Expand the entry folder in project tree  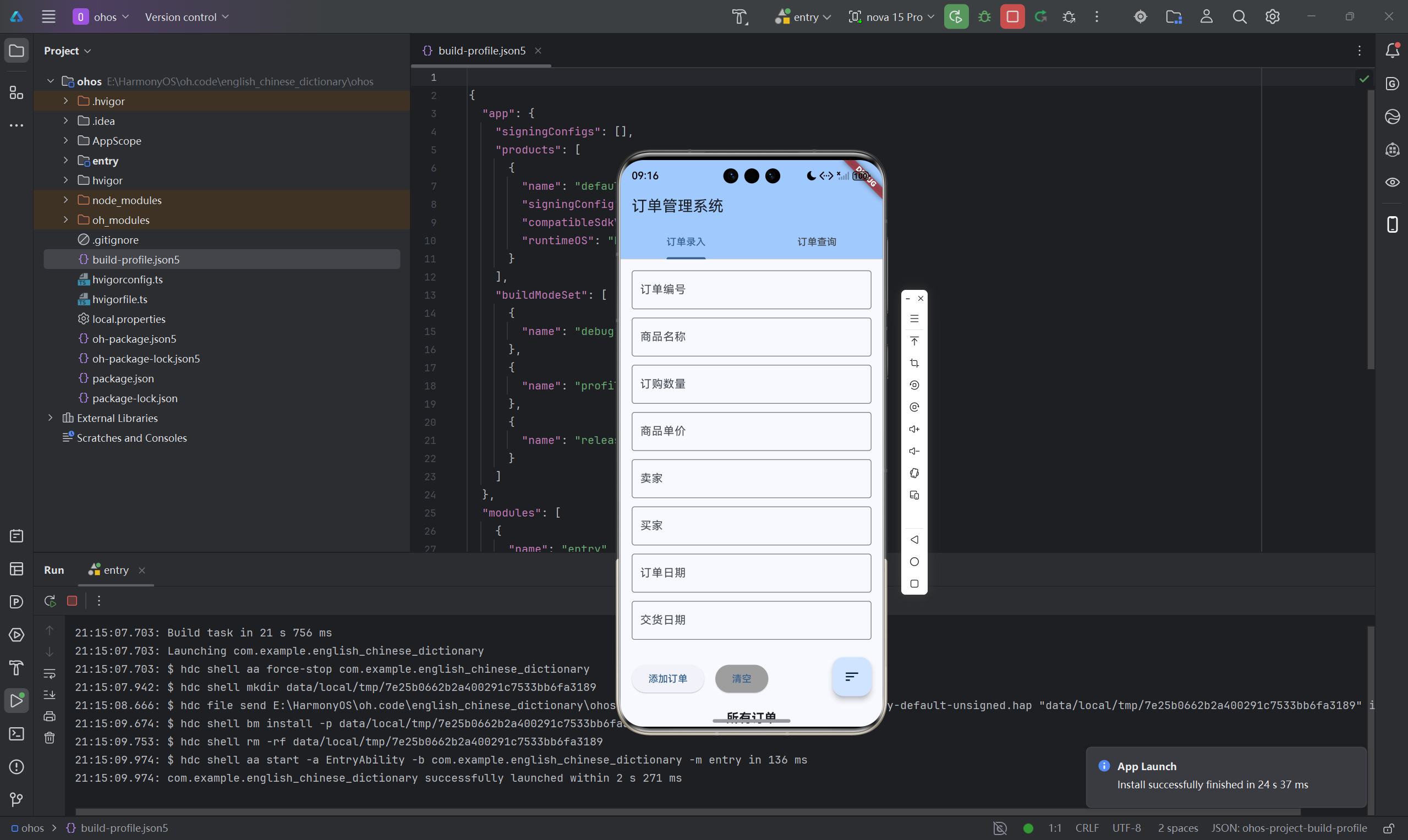click(65, 161)
